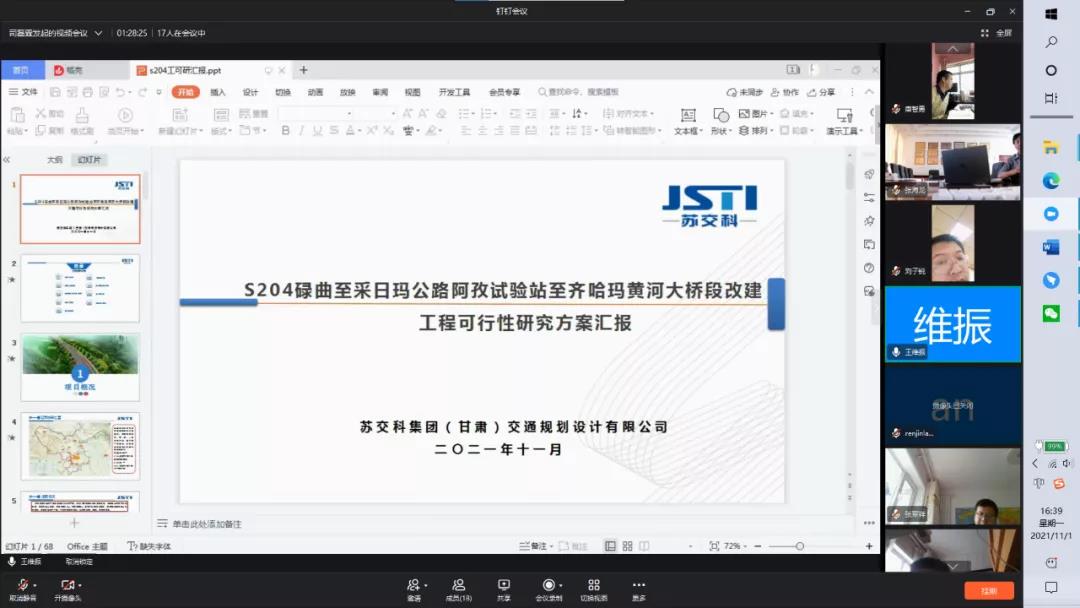Image resolution: width=1080 pixels, height=608 pixels.
Task: Enter 全屏 full screen mode
Action: 999,33
